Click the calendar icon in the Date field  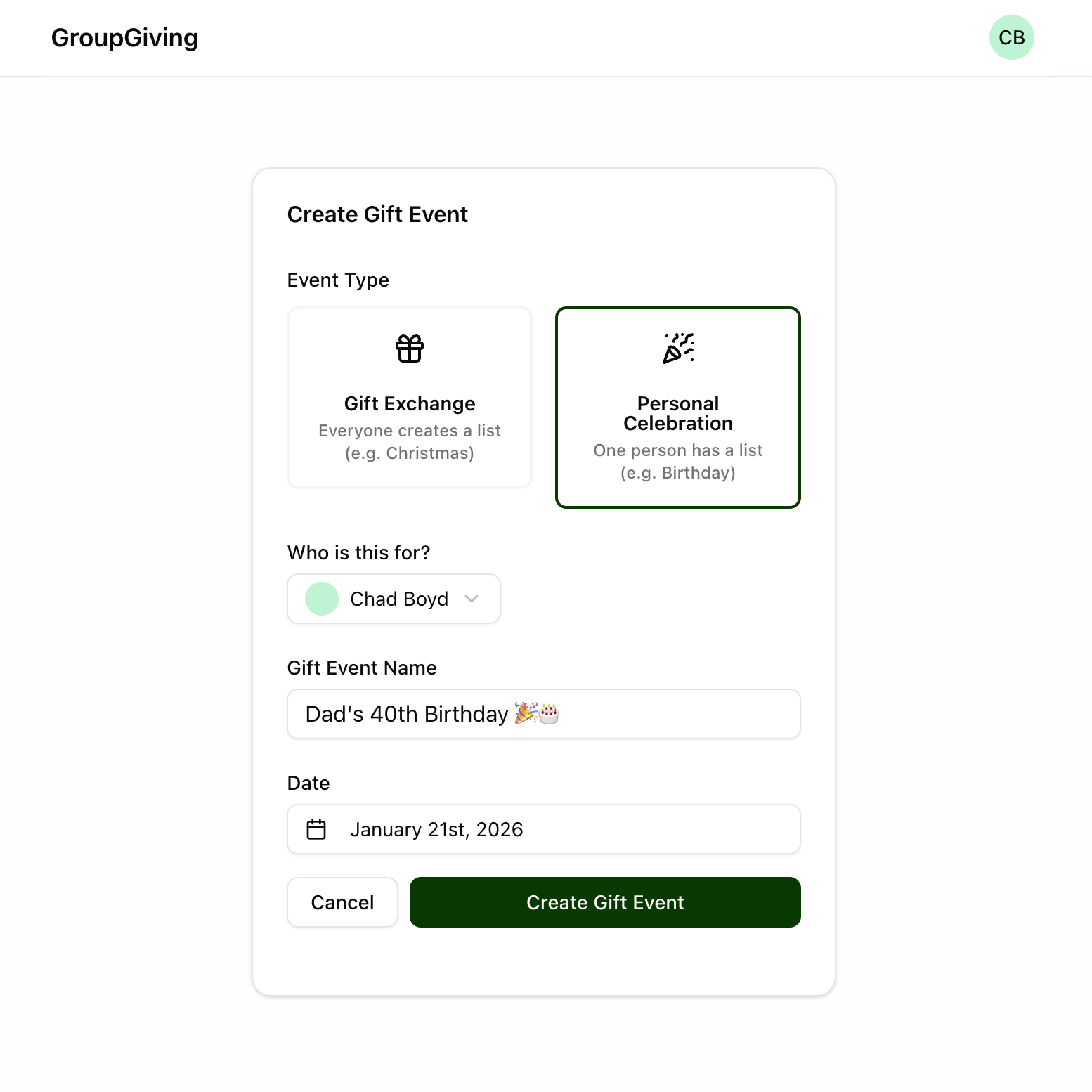pyautogui.click(x=316, y=829)
